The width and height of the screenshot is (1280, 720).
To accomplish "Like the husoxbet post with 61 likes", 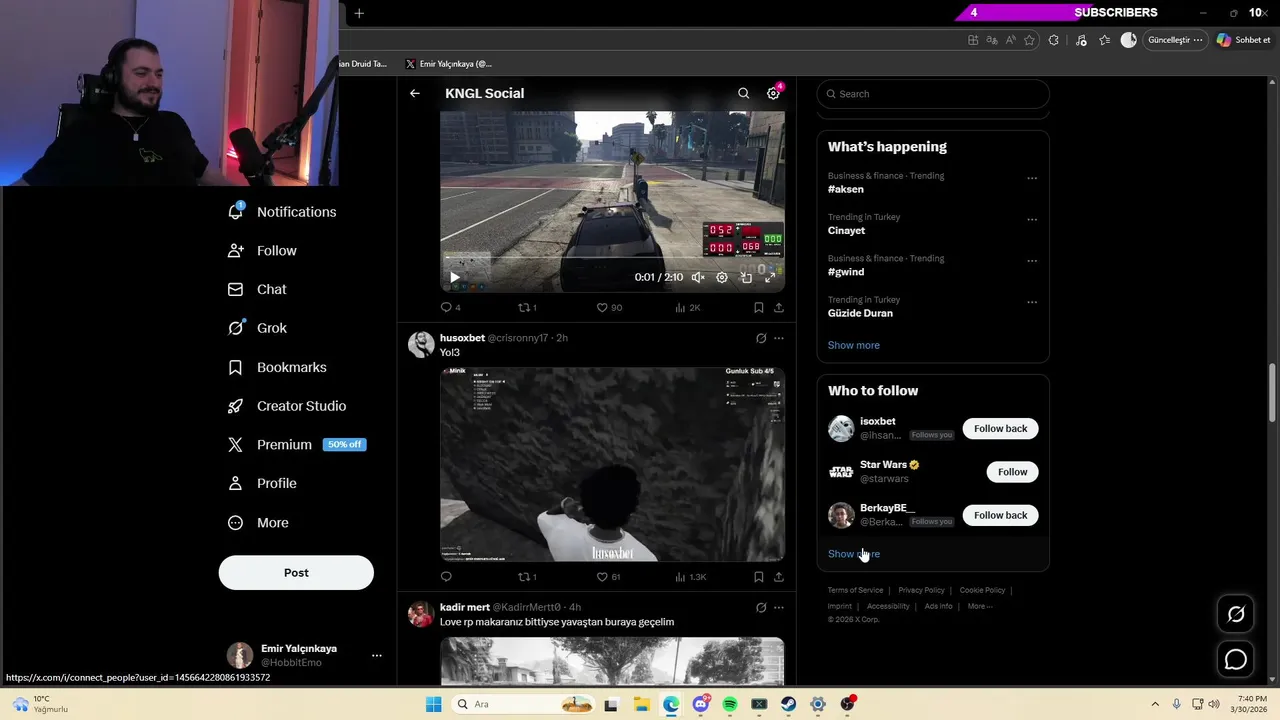I will coord(609,576).
